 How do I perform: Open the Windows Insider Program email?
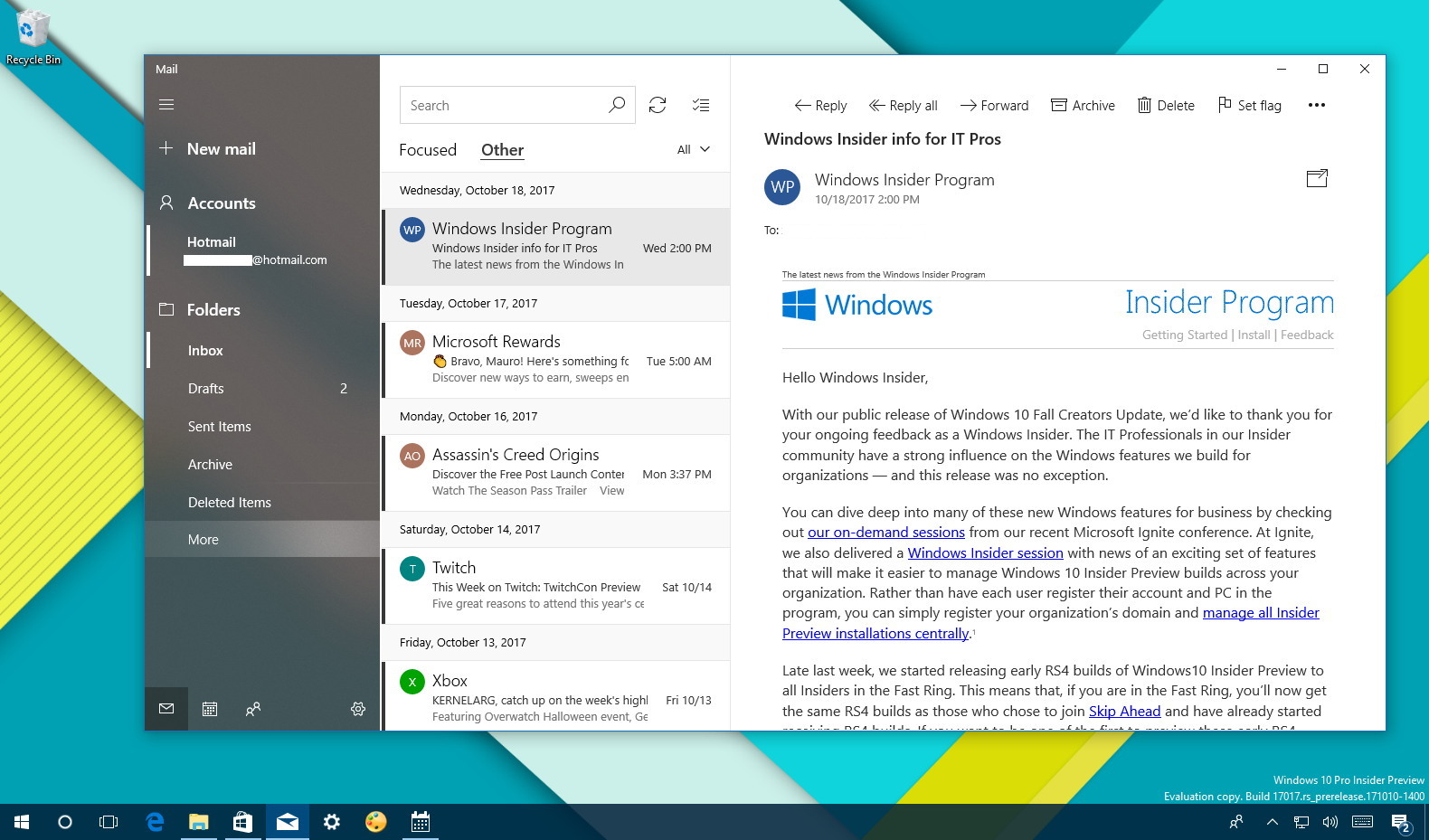tap(556, 247)
